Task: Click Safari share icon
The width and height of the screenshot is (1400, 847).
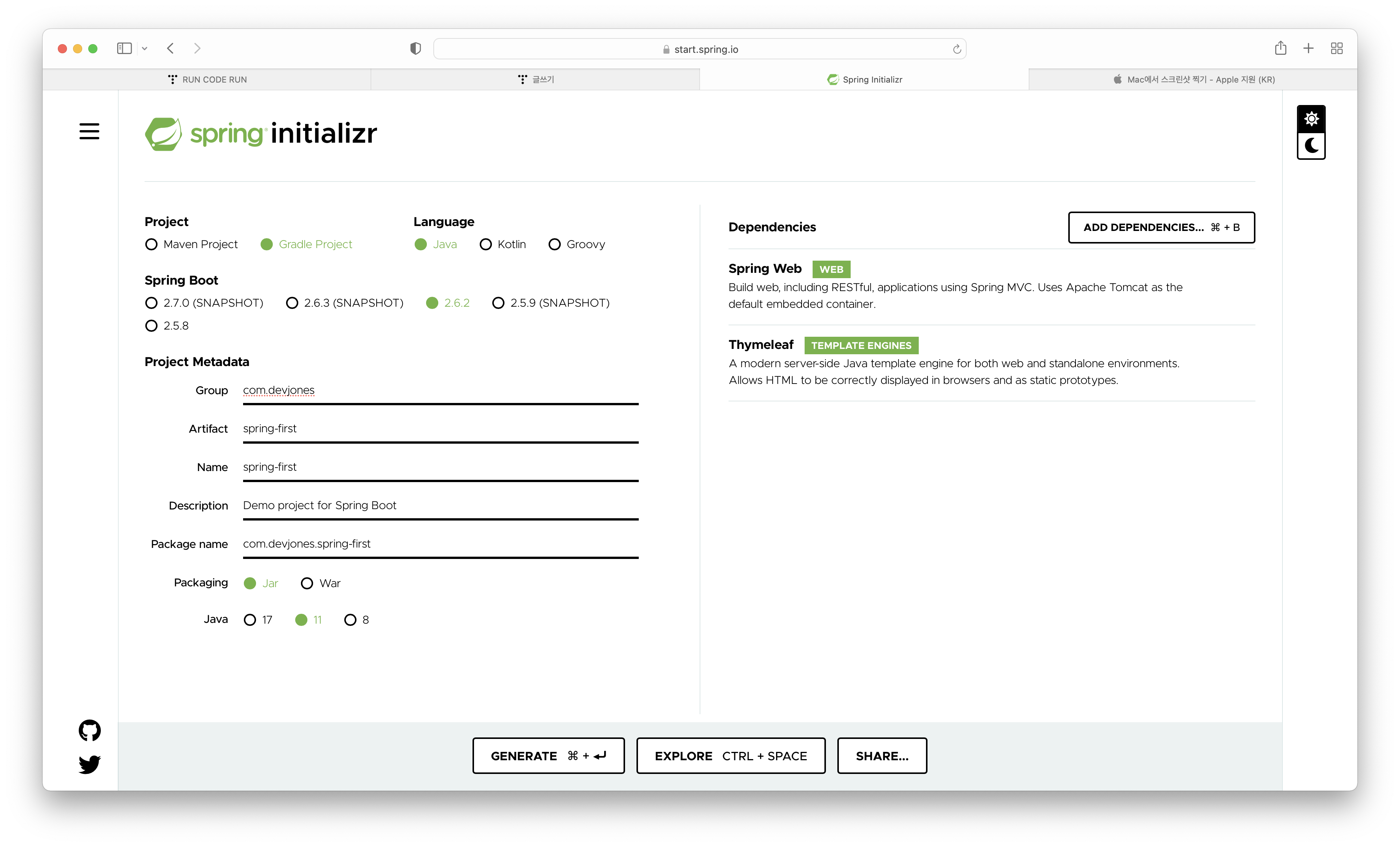Action: click(x=1280, y=48)
